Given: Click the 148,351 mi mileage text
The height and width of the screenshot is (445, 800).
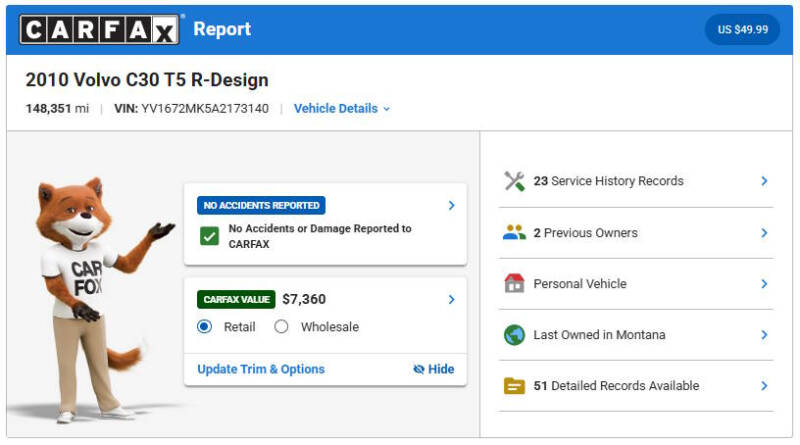Looking at the screenshot, I should pos(57,109).
